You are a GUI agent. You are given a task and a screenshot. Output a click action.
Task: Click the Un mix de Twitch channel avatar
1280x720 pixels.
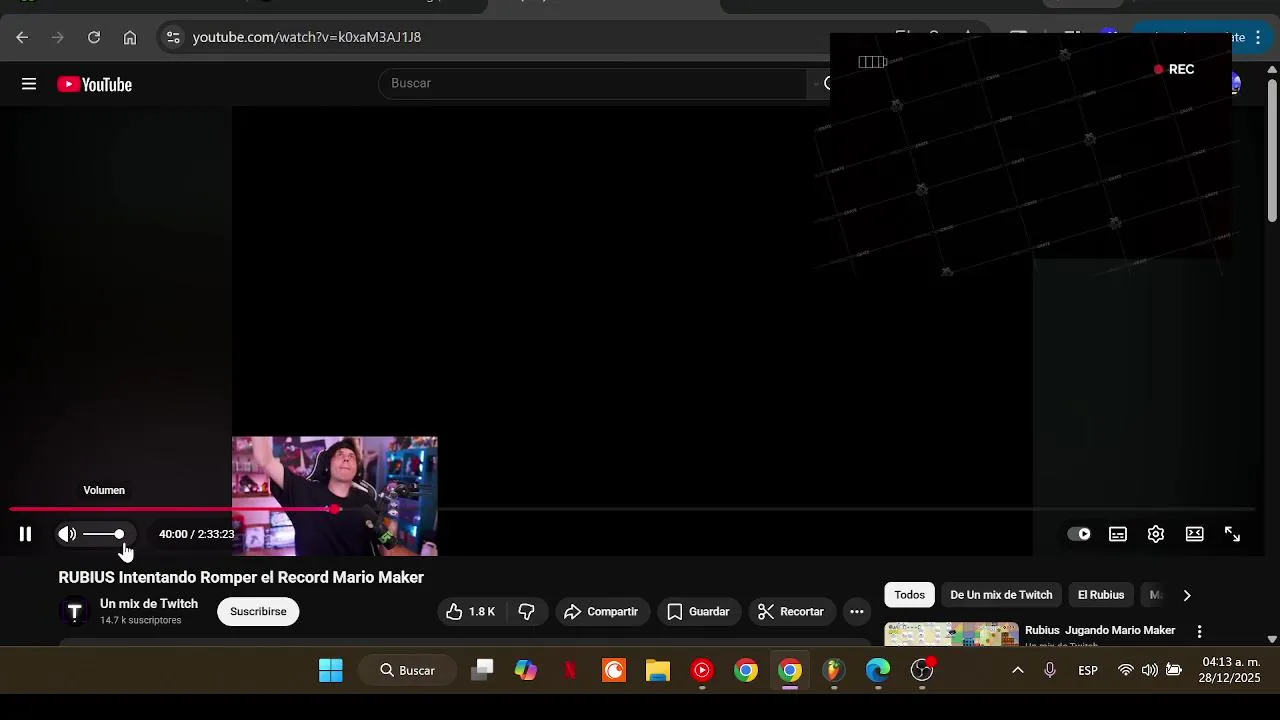pos(74,611)
